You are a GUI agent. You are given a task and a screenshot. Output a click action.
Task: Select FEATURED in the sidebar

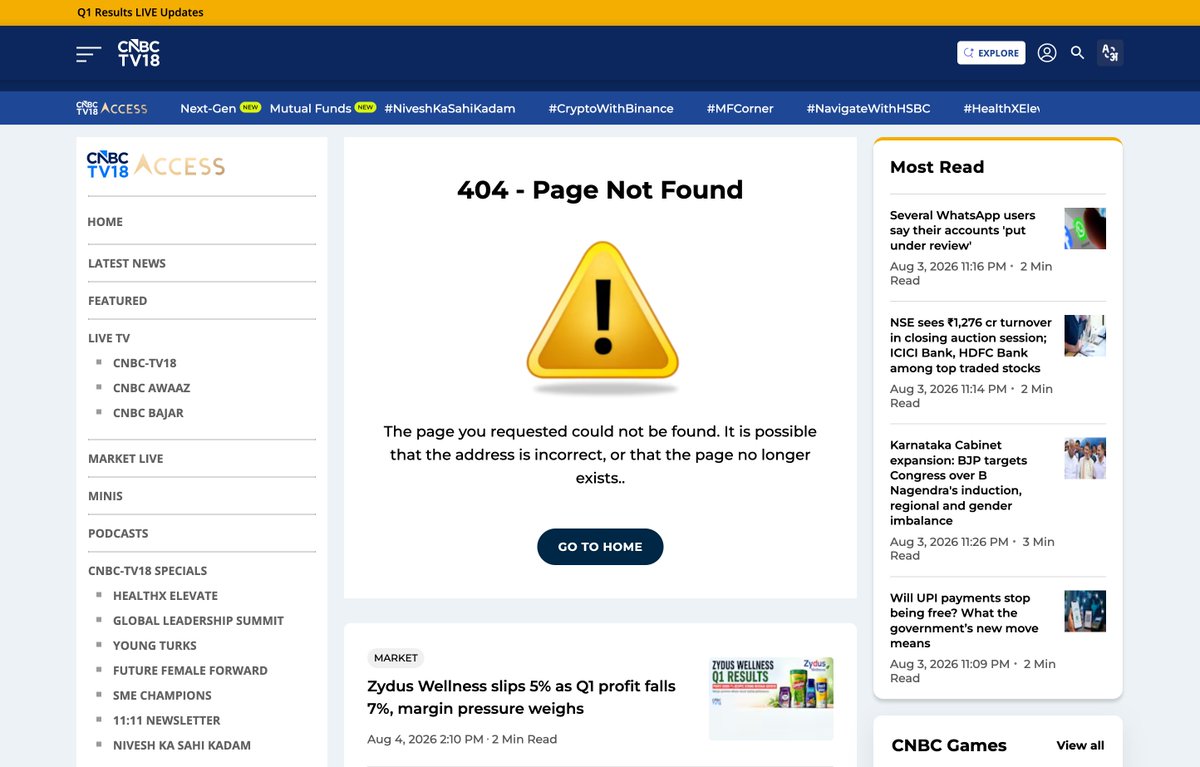(117, 301)
